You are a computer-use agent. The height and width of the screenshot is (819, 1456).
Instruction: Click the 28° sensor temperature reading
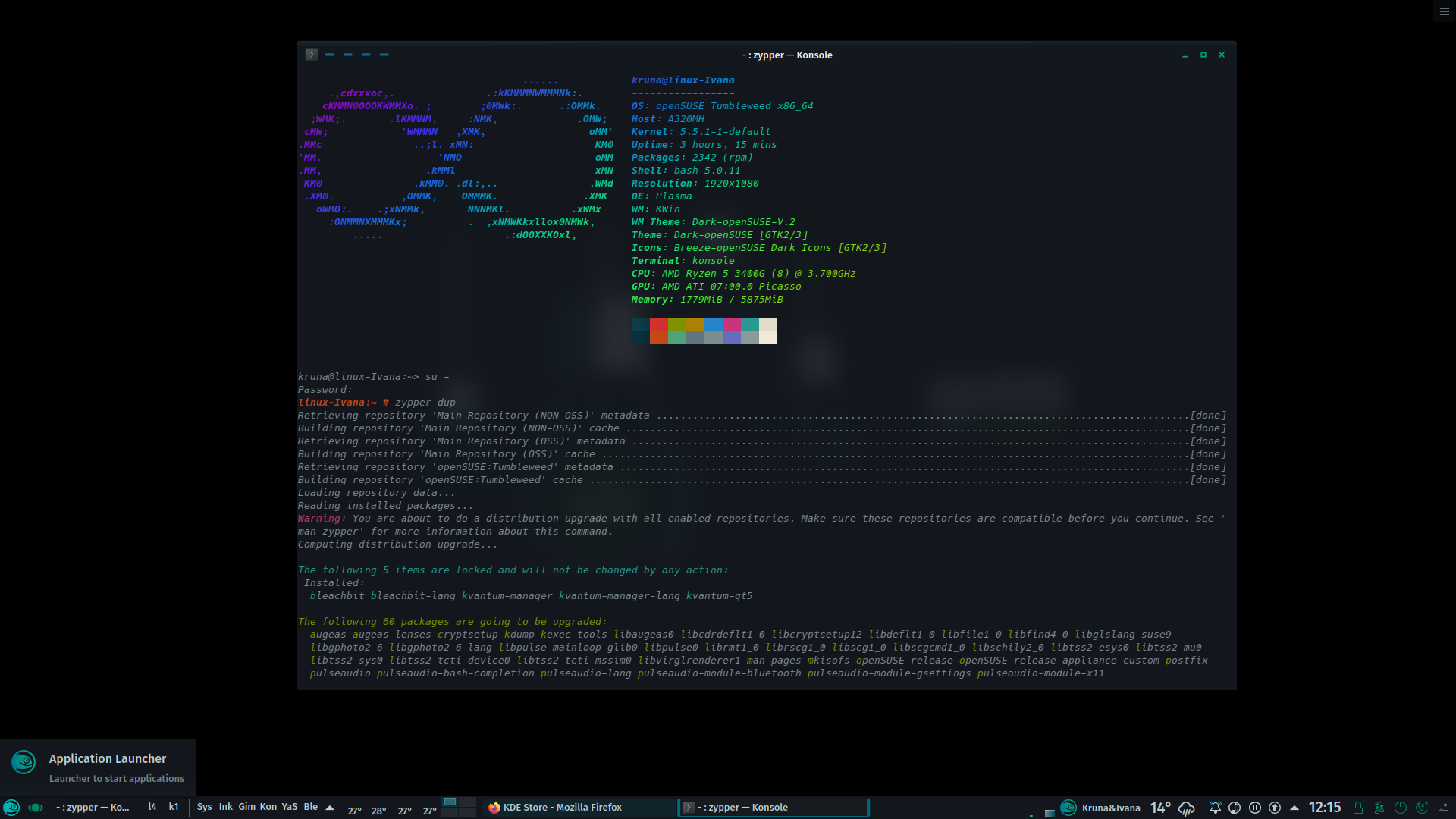pyautogui.click(x=379, y=811)
